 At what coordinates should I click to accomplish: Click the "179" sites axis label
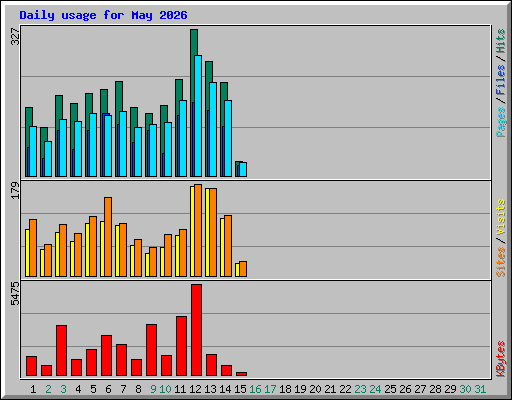tap(15, 191)
